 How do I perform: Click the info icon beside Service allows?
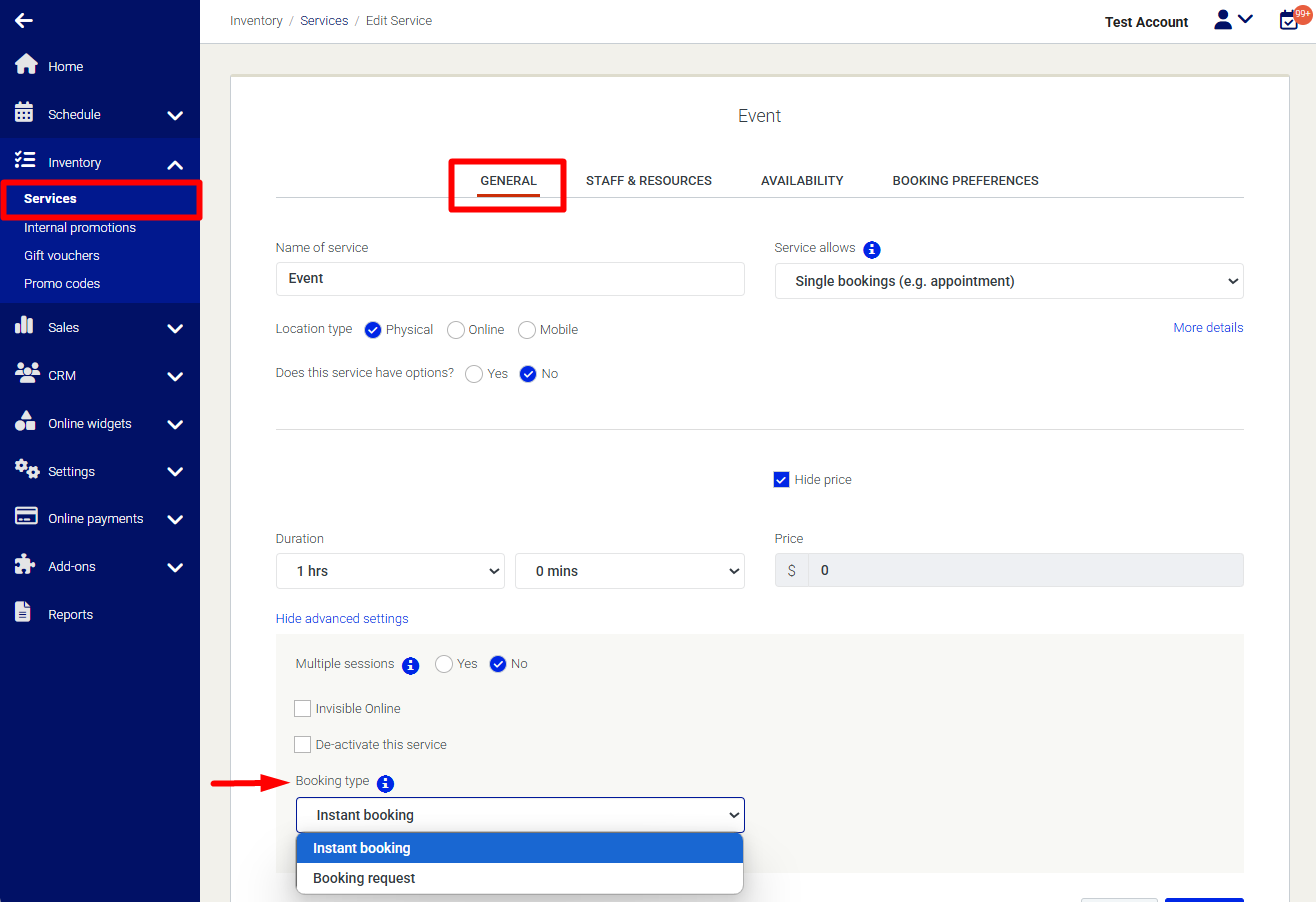(872, 249)
